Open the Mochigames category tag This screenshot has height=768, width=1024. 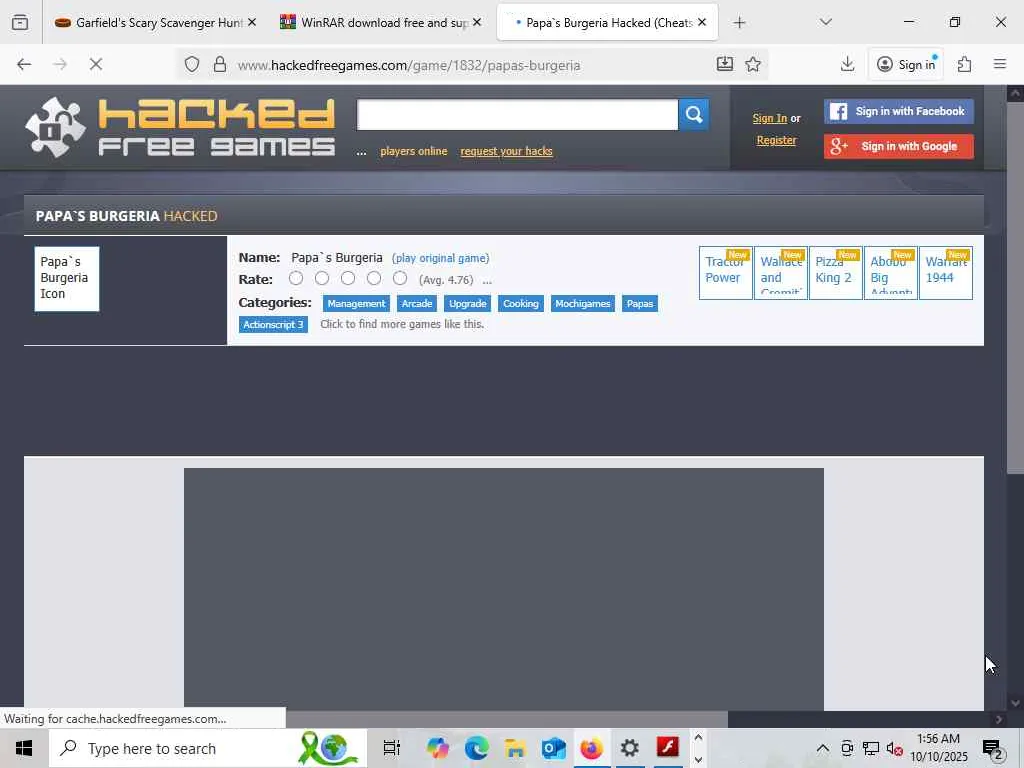pyautogui.click(x=583, y=304)
